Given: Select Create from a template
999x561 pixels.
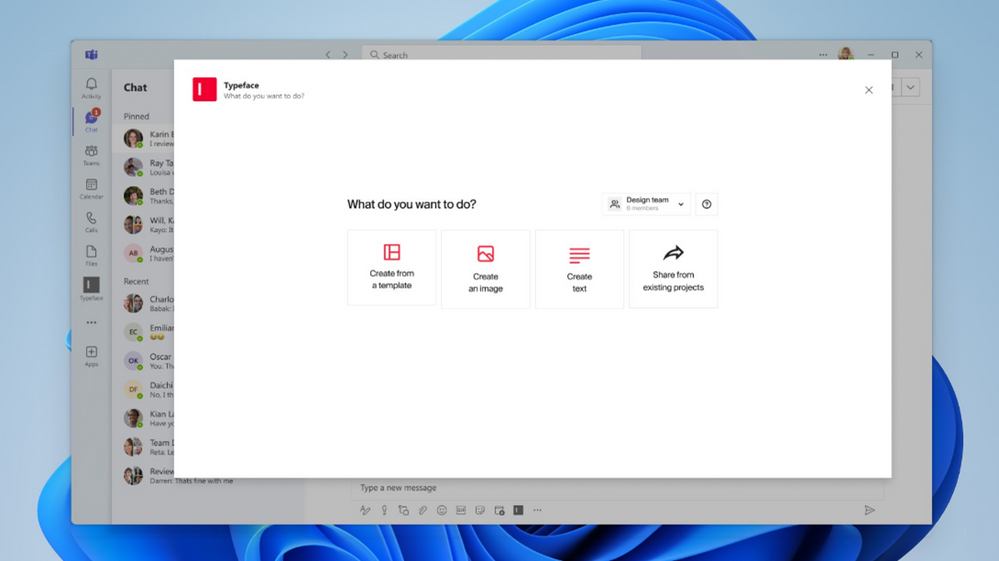Looking at the screenshot, I should click(392, 268).
